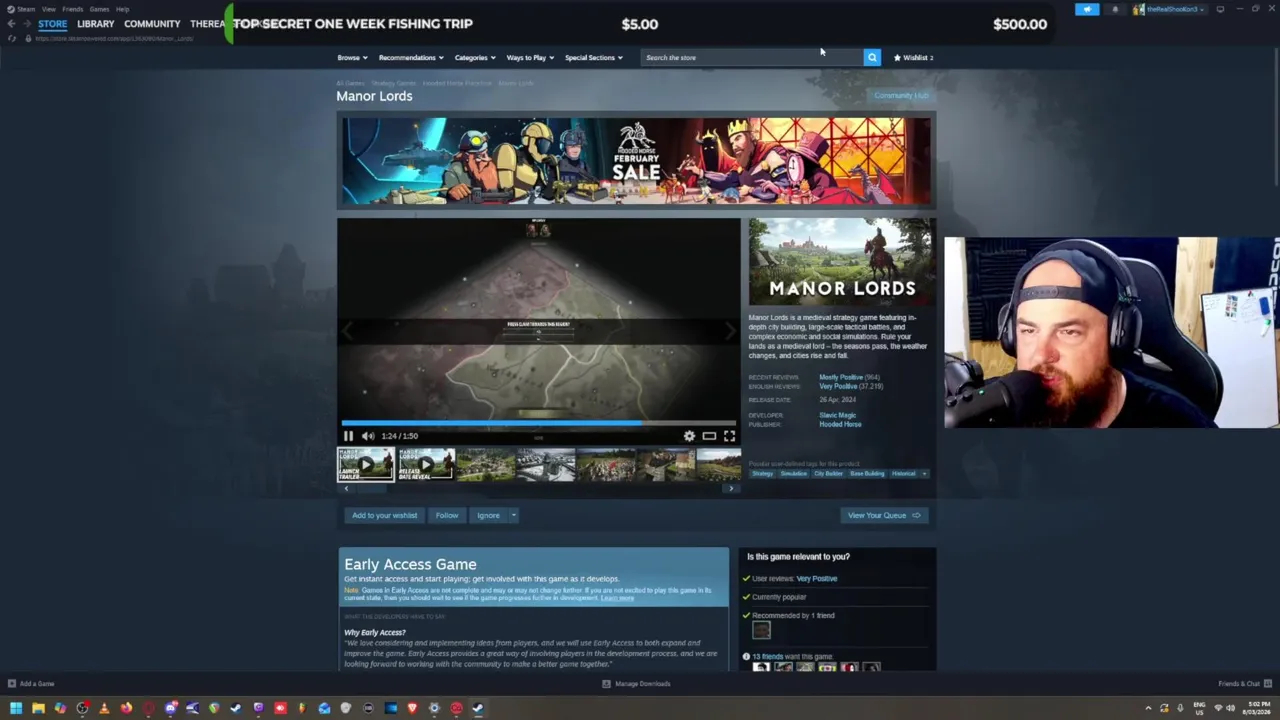This screenshot has height=720, width=1280.
Task: Open the Base Building tag
Action: click(x=867, y=474)
